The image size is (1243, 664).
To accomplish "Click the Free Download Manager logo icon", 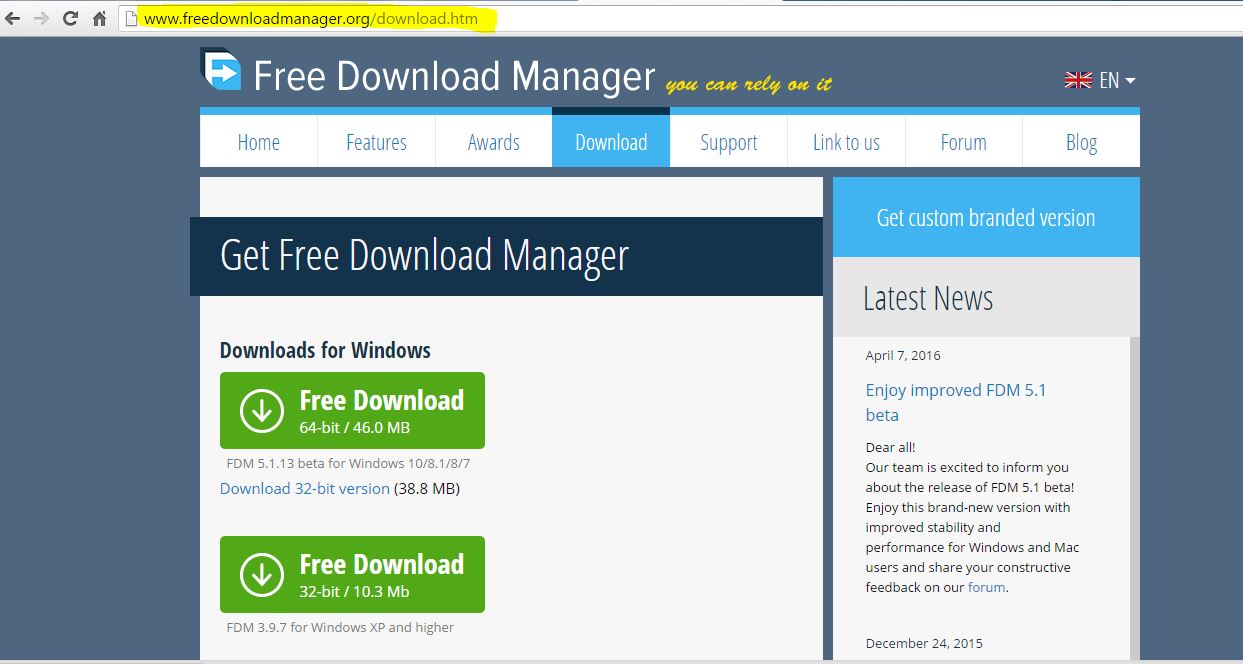I will tap(221, 69).
